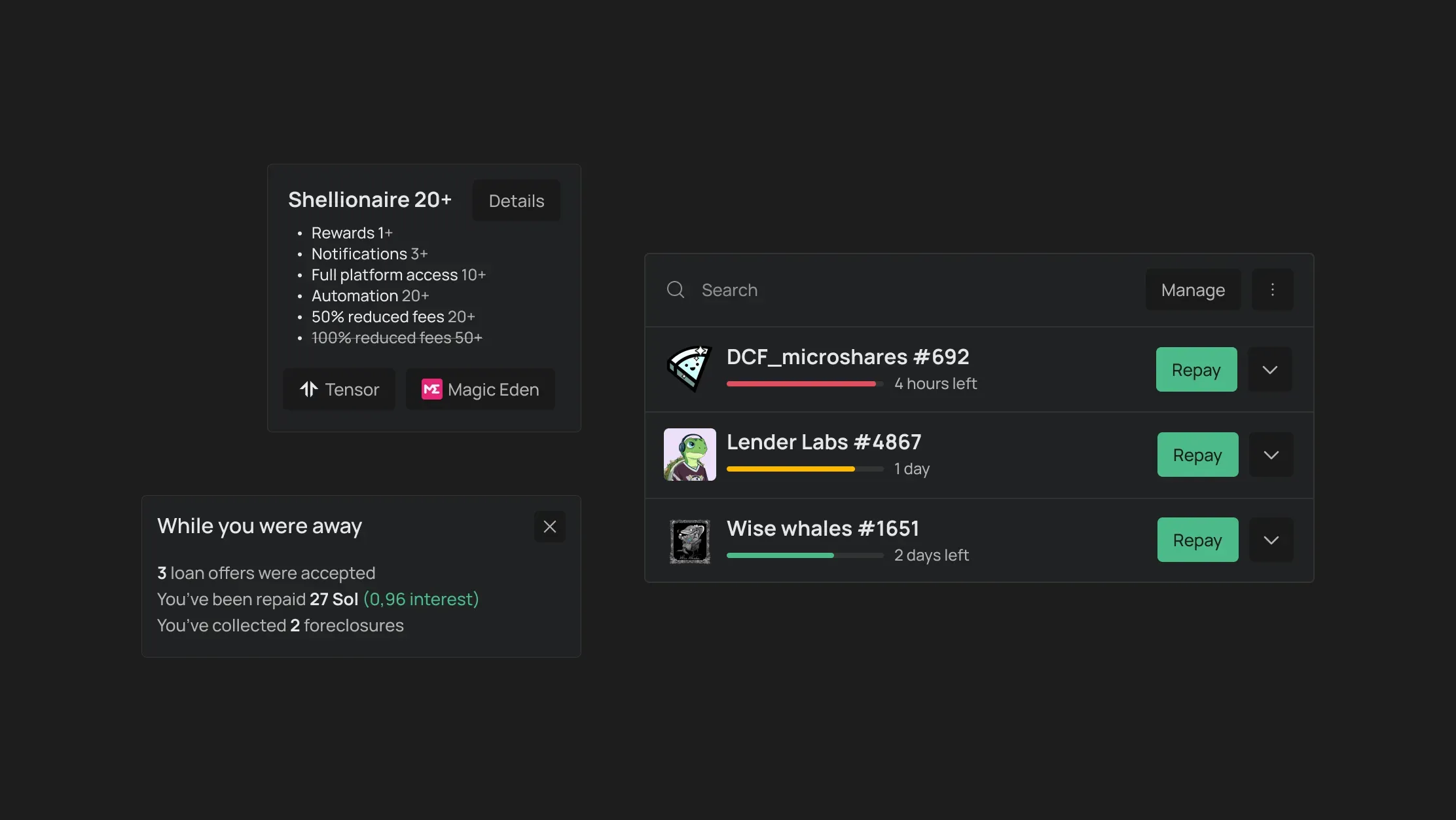Open Shellionaire Details
Image resolution: width=1456 pixels, height=820 pixels.
click(516, 200)
